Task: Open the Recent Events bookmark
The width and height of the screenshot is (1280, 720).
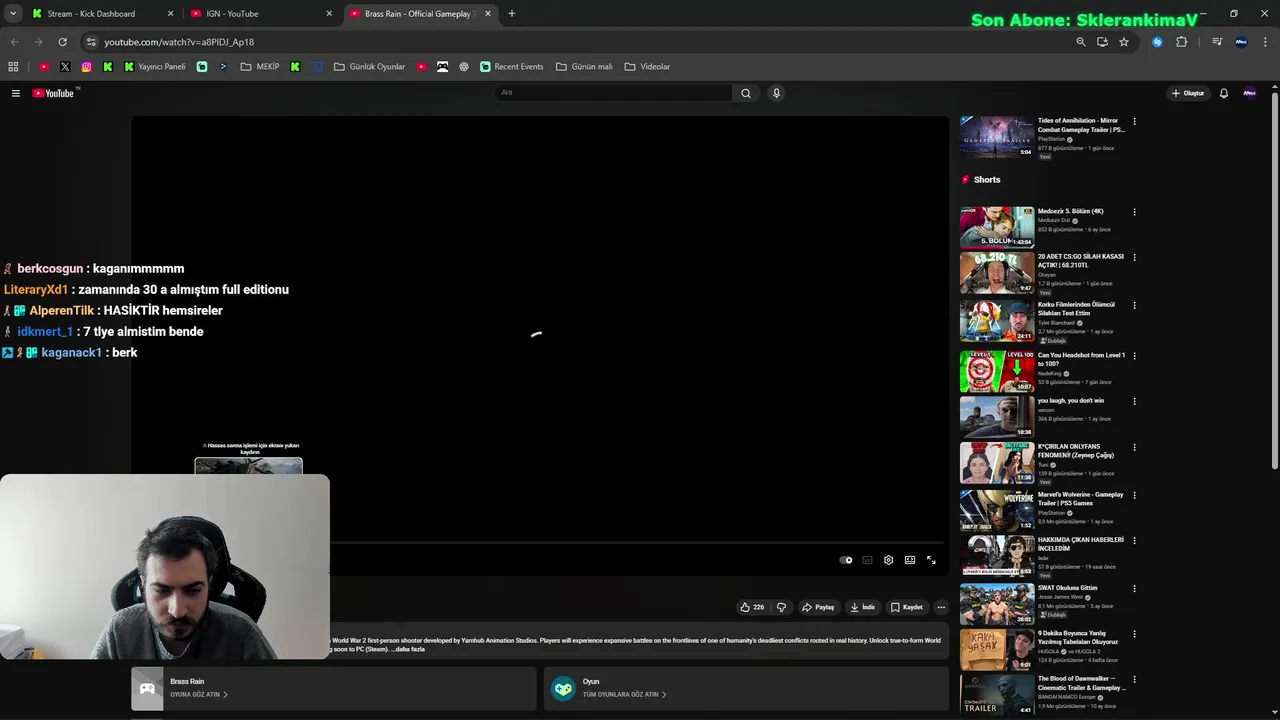Action: click(x=511, y=67)
